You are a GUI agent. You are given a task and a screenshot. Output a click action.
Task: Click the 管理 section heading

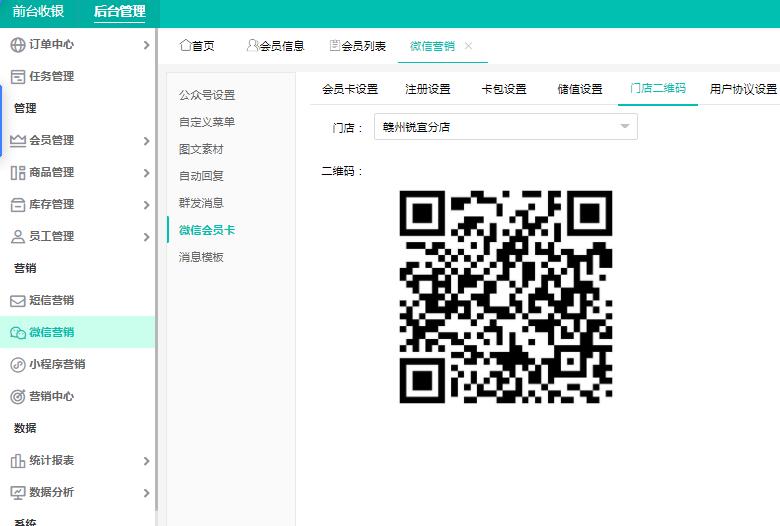coord(25,108)
